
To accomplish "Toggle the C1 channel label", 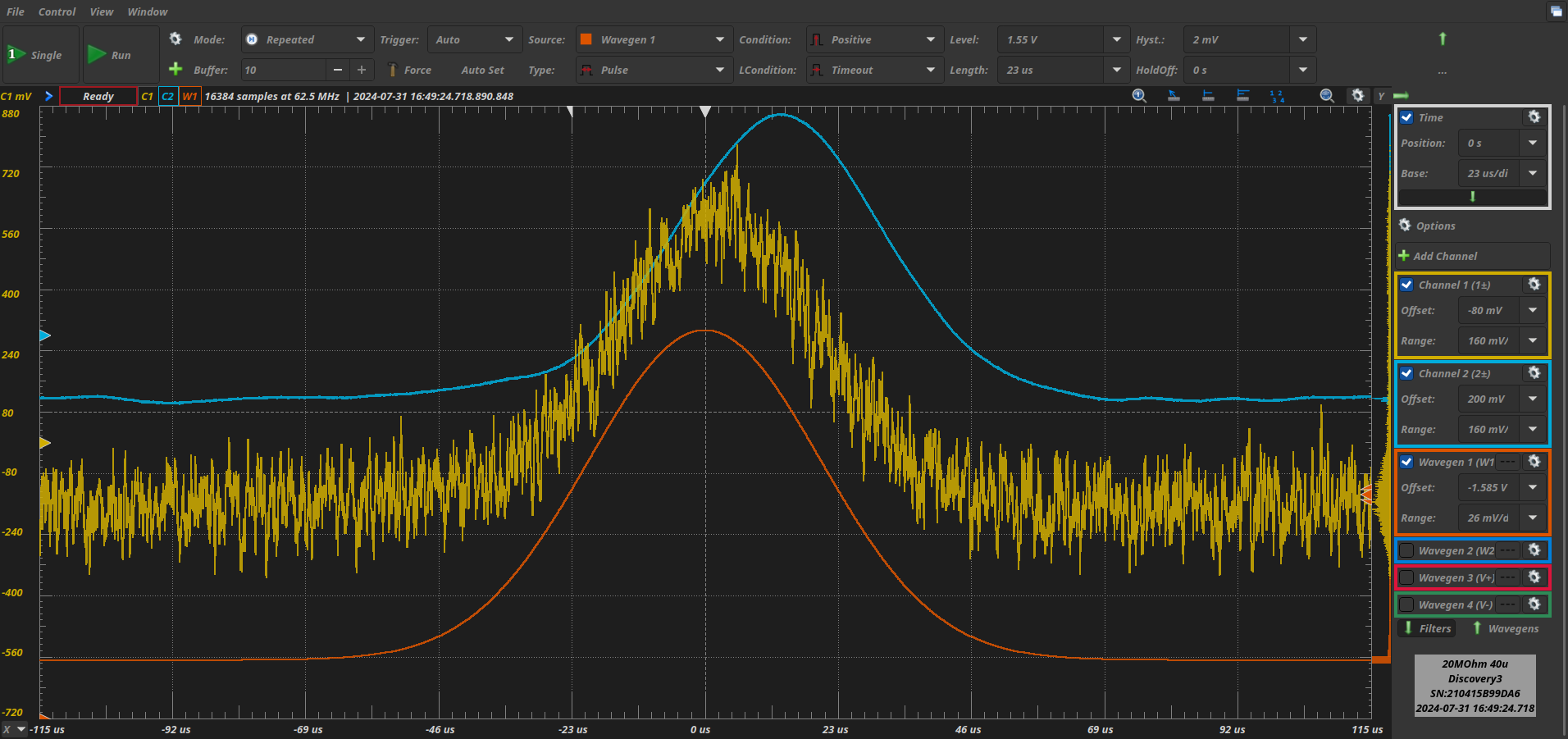I will [x=147, y=96].
